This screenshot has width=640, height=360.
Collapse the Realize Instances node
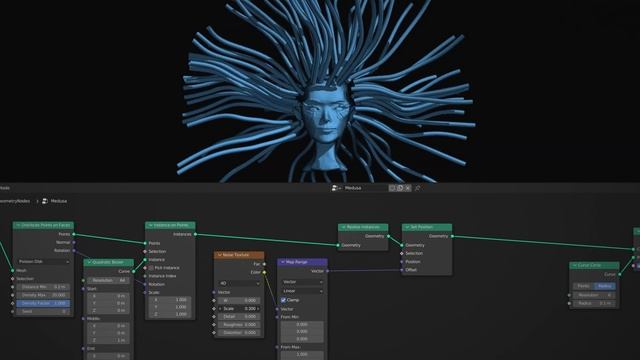tap(344, 227)
